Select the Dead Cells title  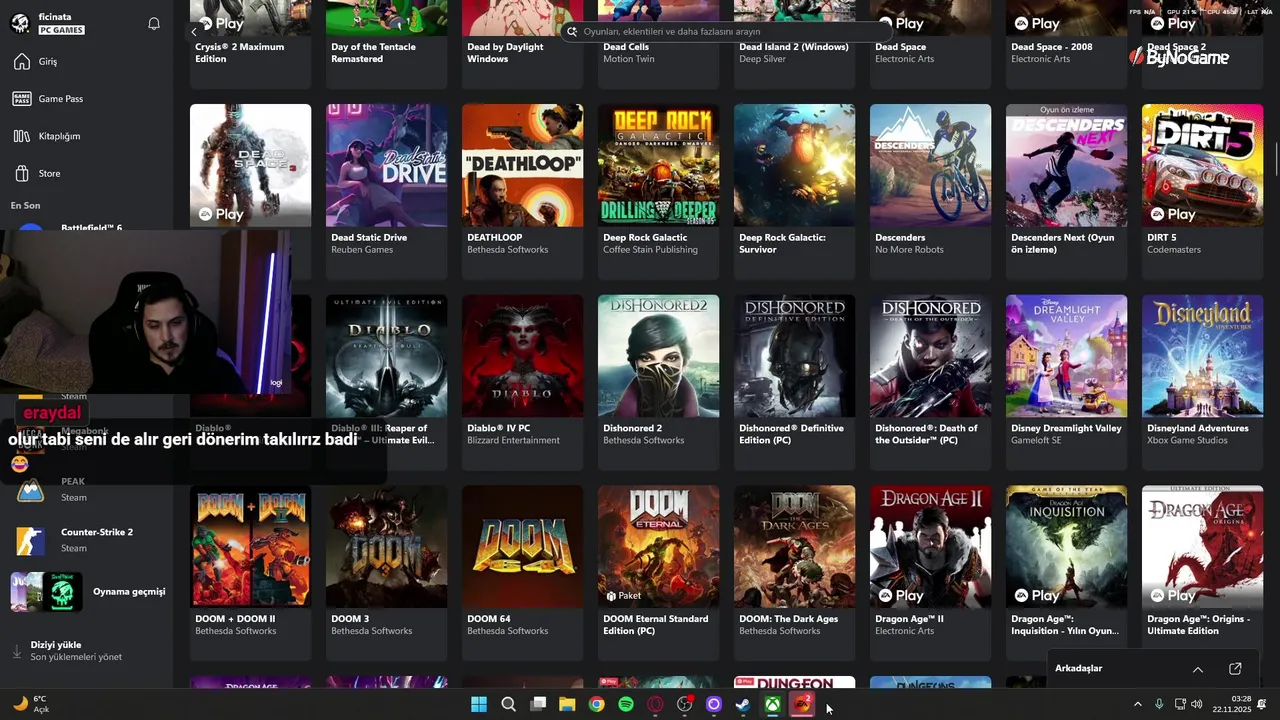(626, 47)
